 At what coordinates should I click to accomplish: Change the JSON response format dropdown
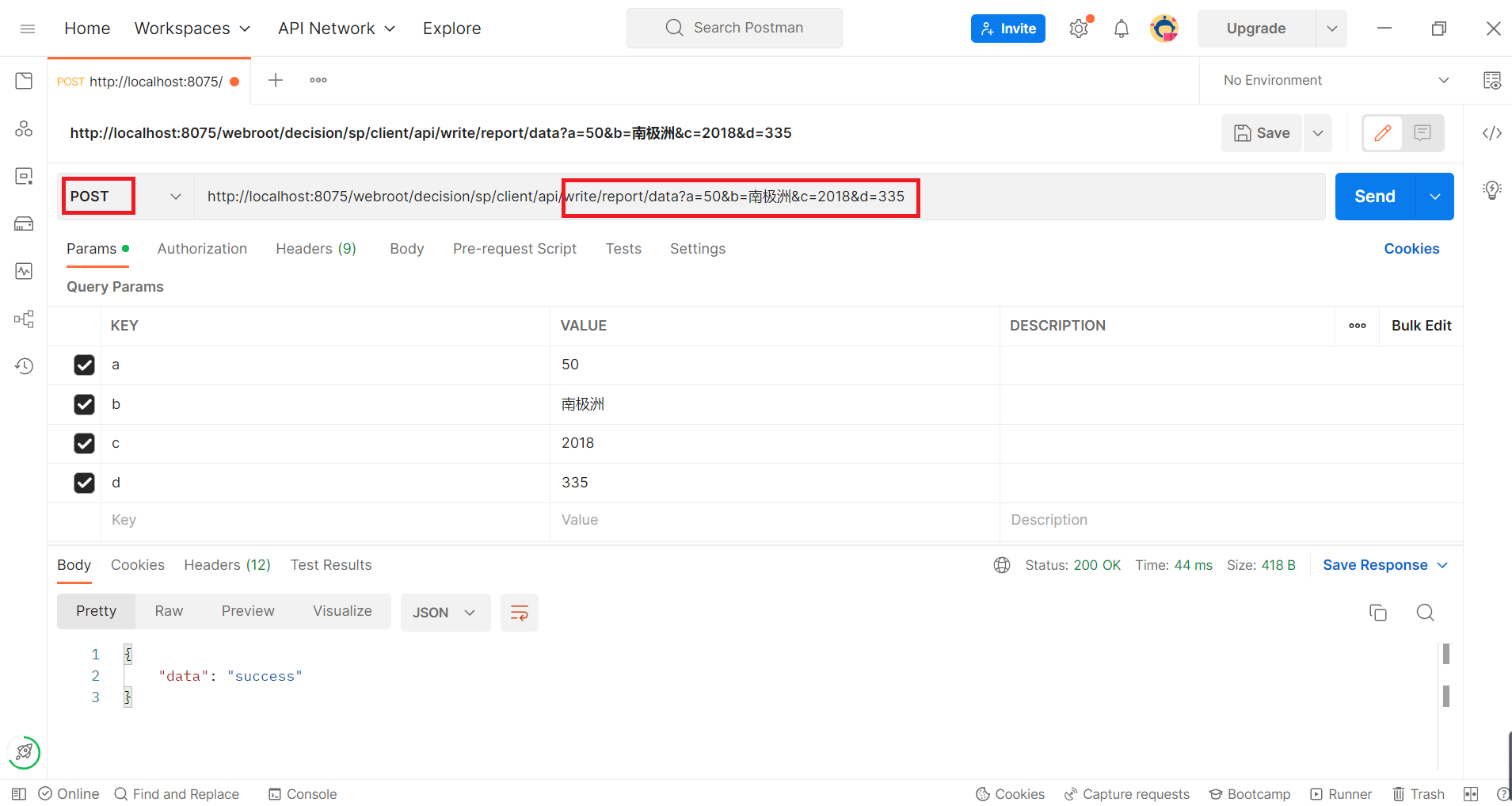[445, 613]
